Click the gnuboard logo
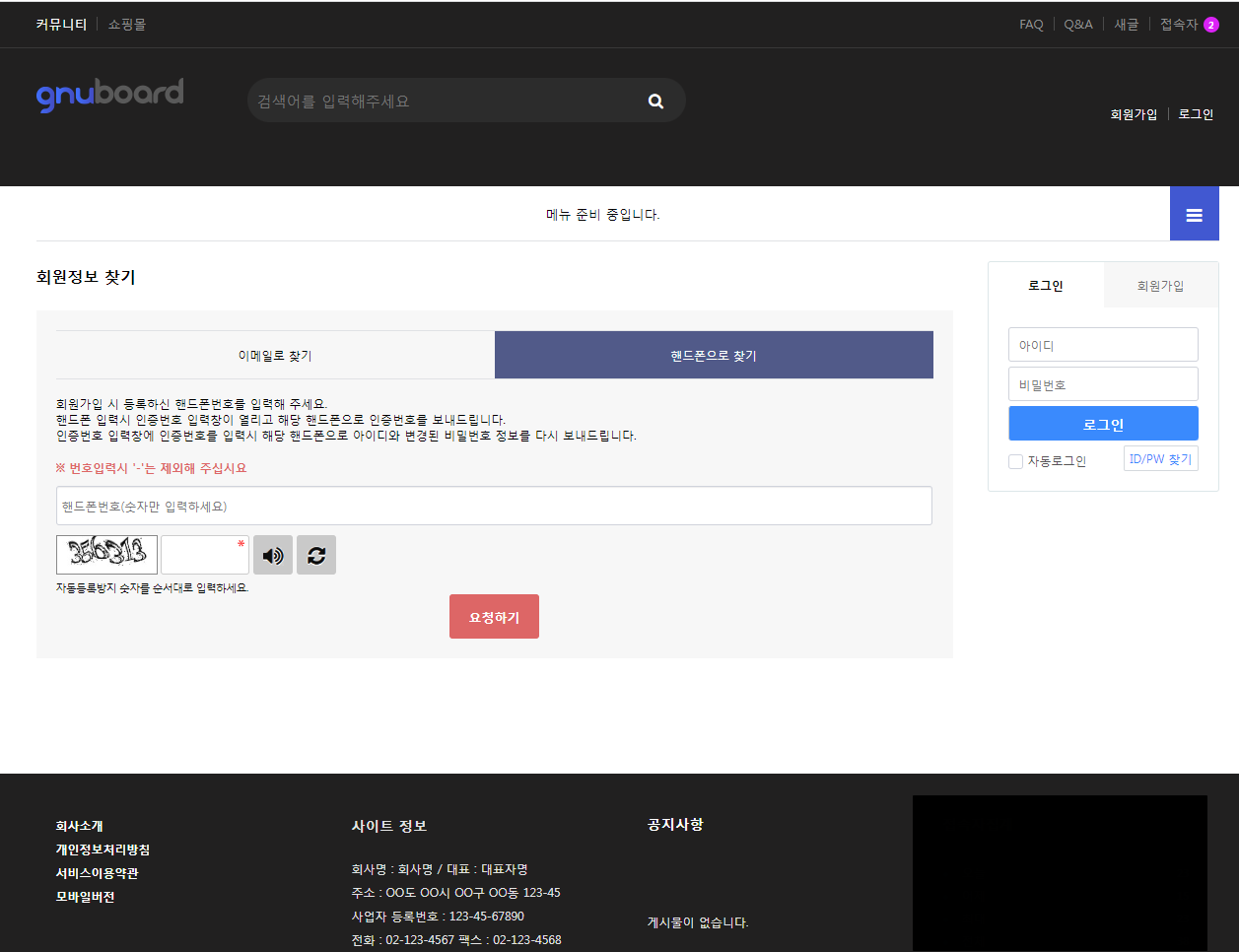 109,95
